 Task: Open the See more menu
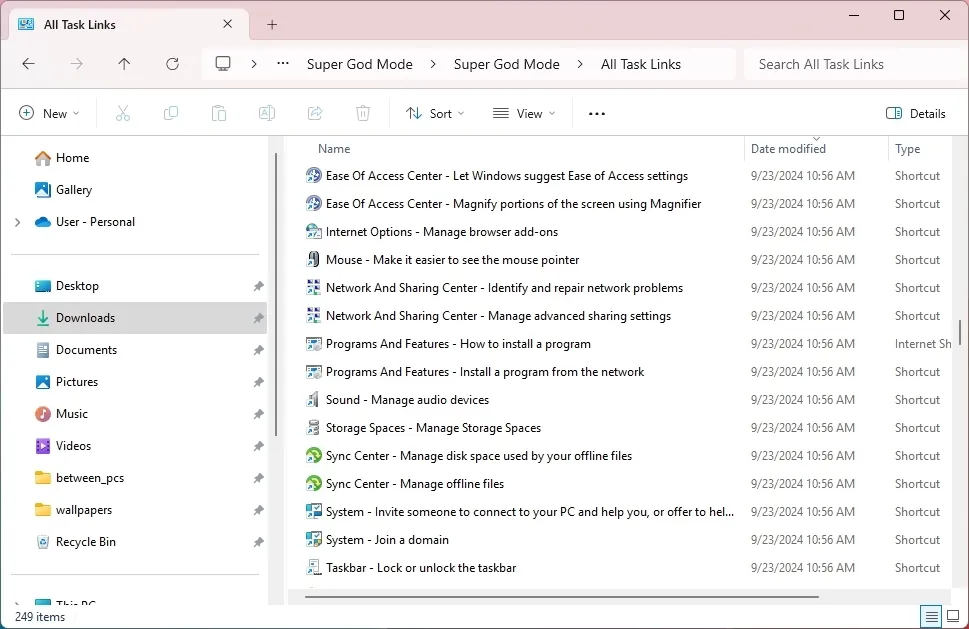[596, 113]
